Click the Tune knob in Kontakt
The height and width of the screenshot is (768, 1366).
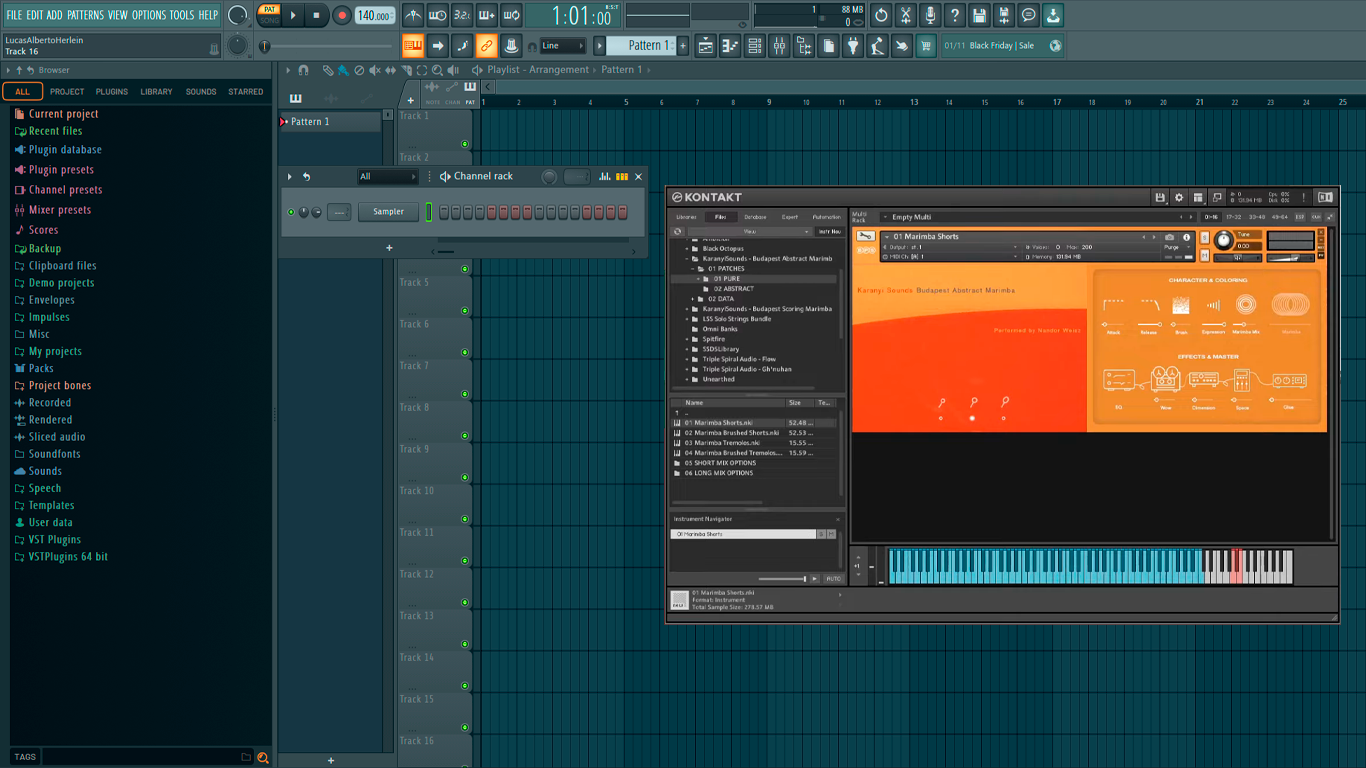[1224, 242]
